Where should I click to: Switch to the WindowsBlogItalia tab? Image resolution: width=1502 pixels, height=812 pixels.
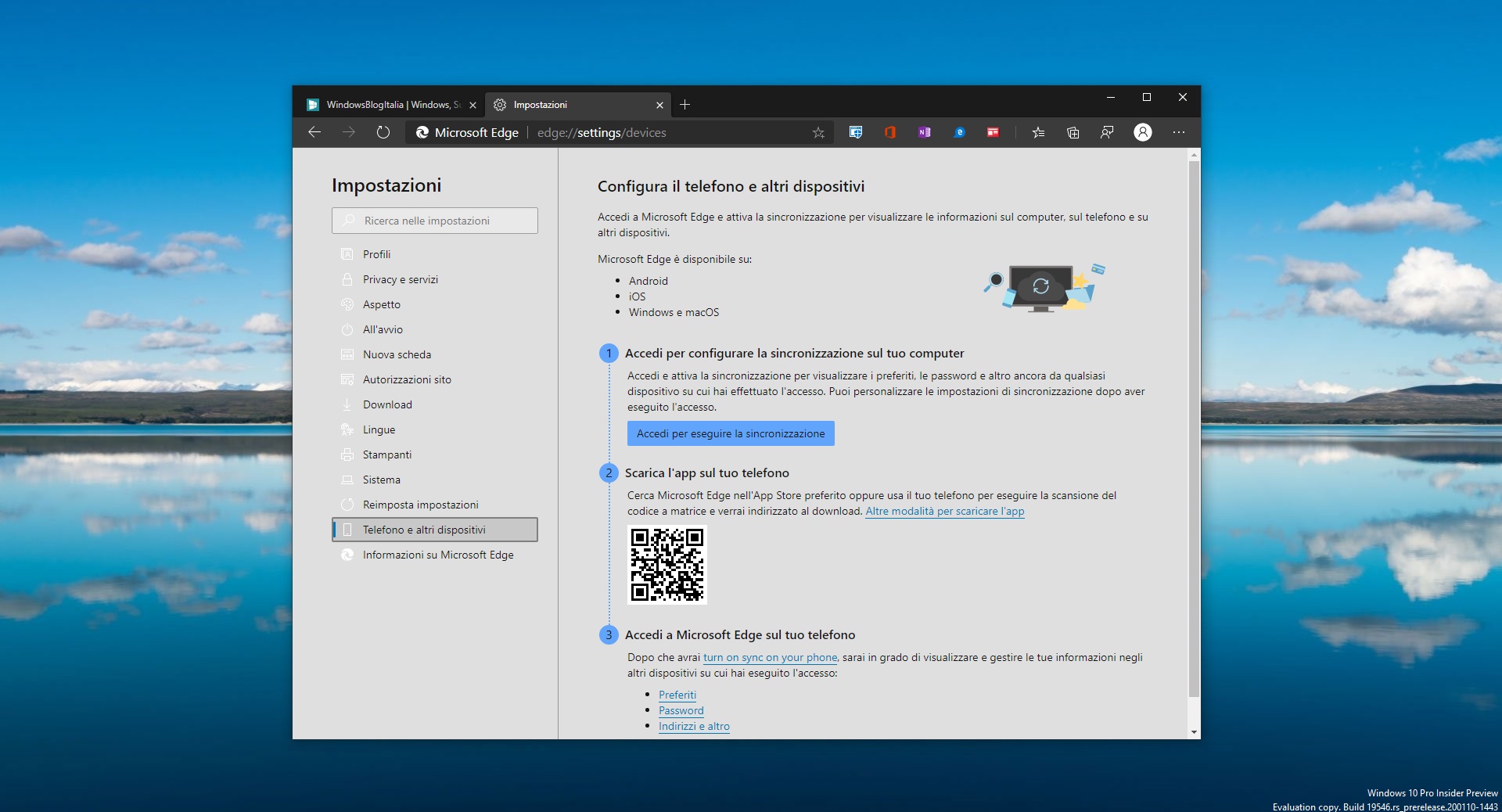(x=390, y=105)
